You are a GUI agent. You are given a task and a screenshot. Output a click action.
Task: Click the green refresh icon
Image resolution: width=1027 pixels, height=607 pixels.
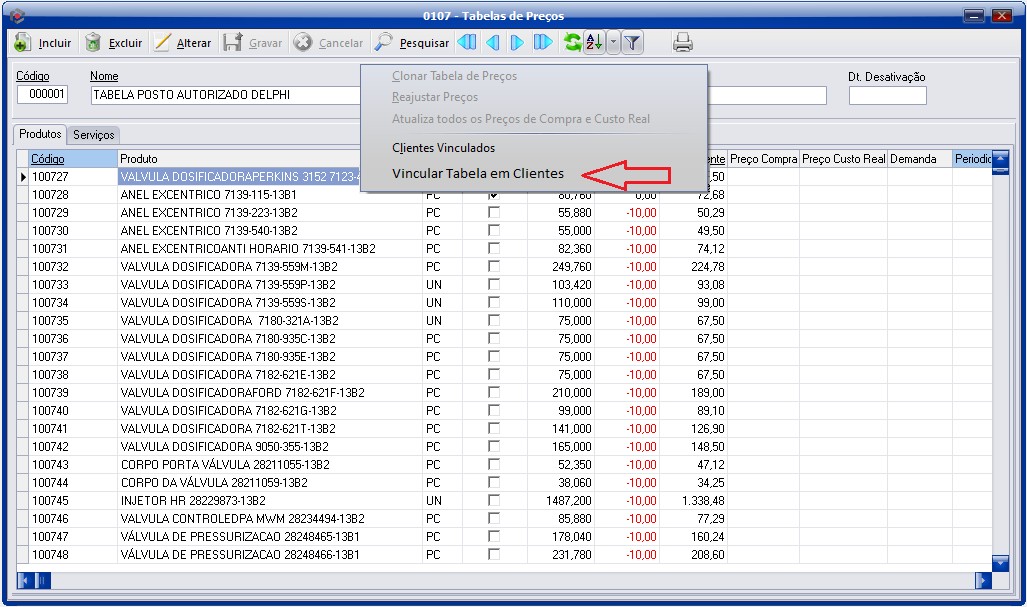[x=572, y=43]
